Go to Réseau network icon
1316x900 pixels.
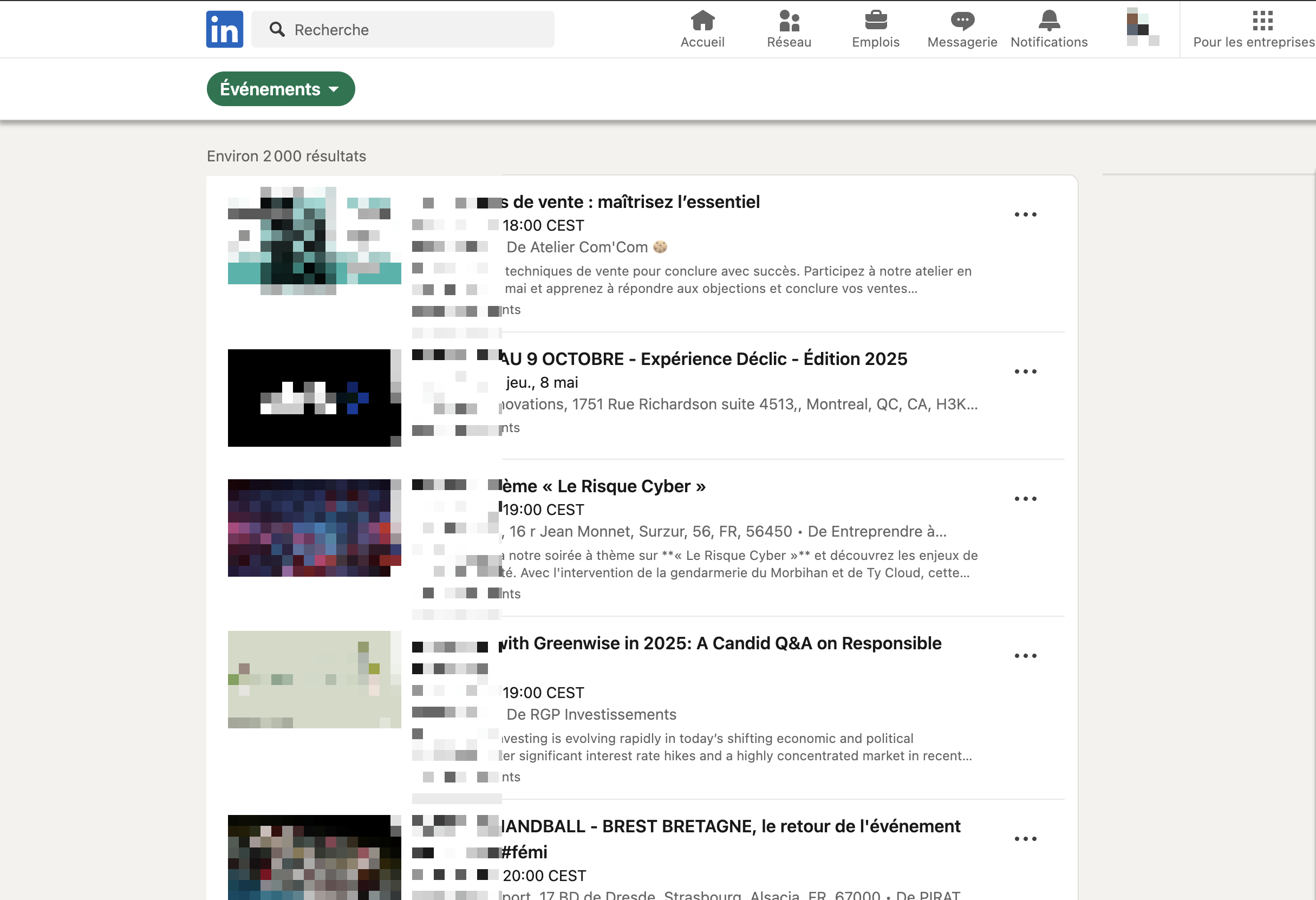789,21
